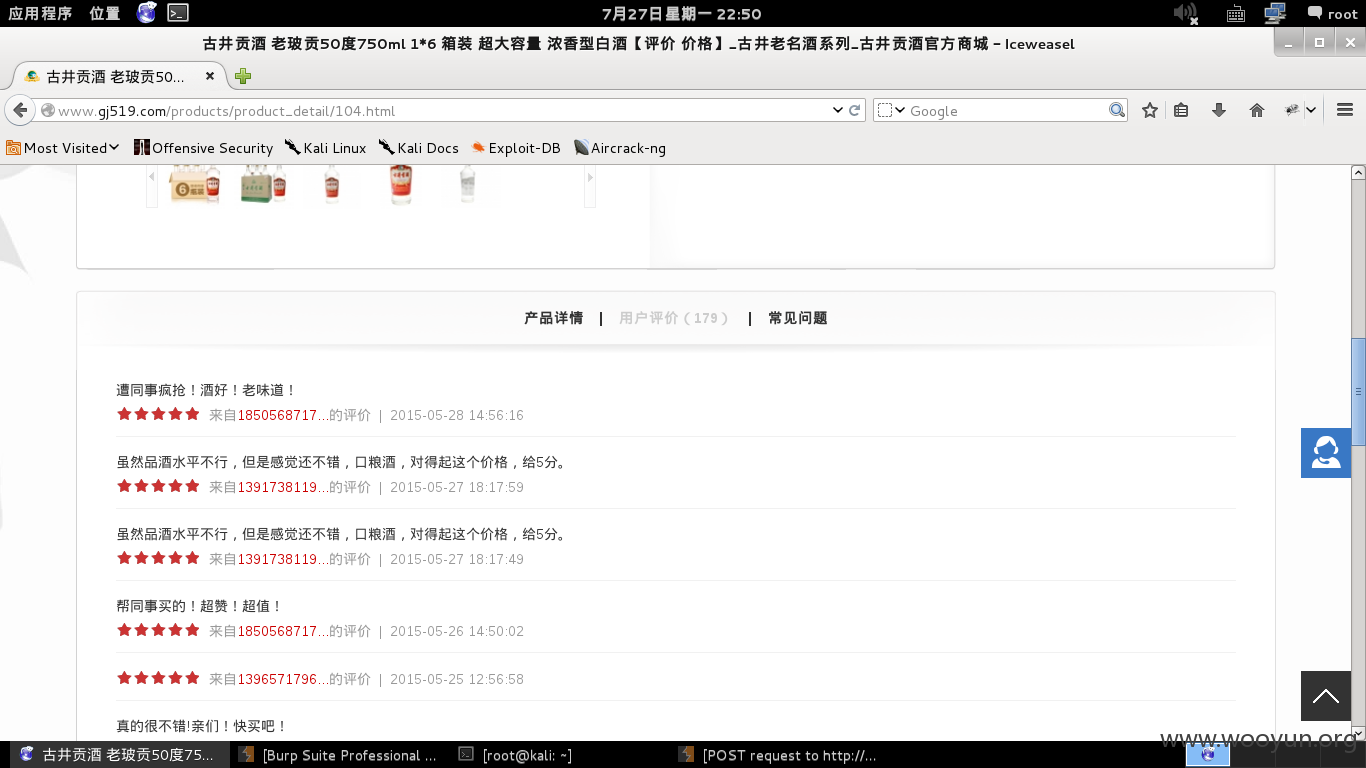
Task: Click review text 帮同事买的！超赞！超值！
Action: (199, 606)
